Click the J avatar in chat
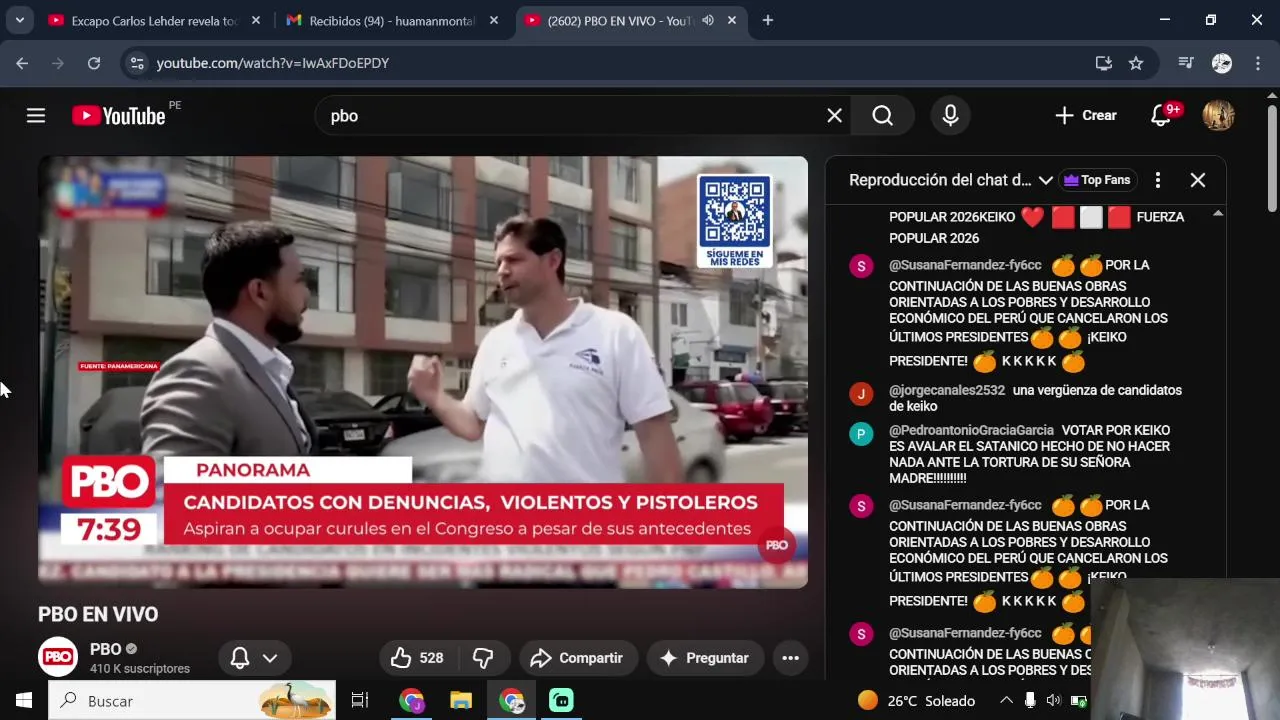The image size is (1280, 720). click(861, 394)
